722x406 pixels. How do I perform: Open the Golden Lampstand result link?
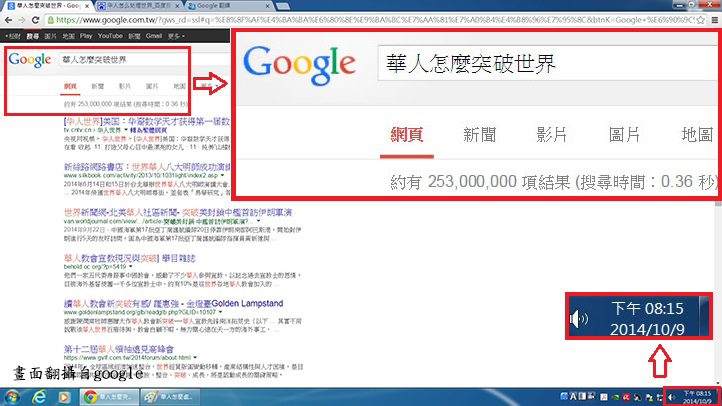[173, 303]
